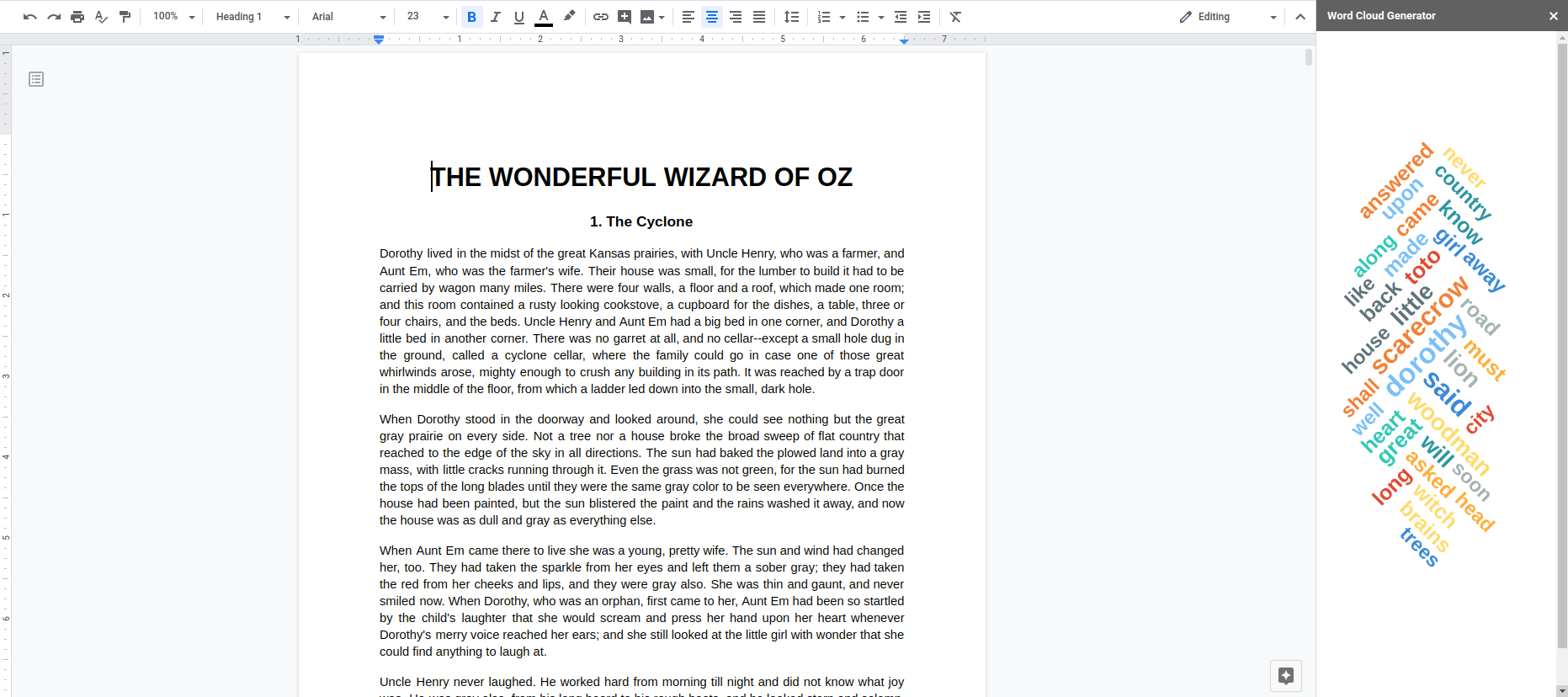1568x697 pixels.
Task: Increase indent
Action: point(924,17)
